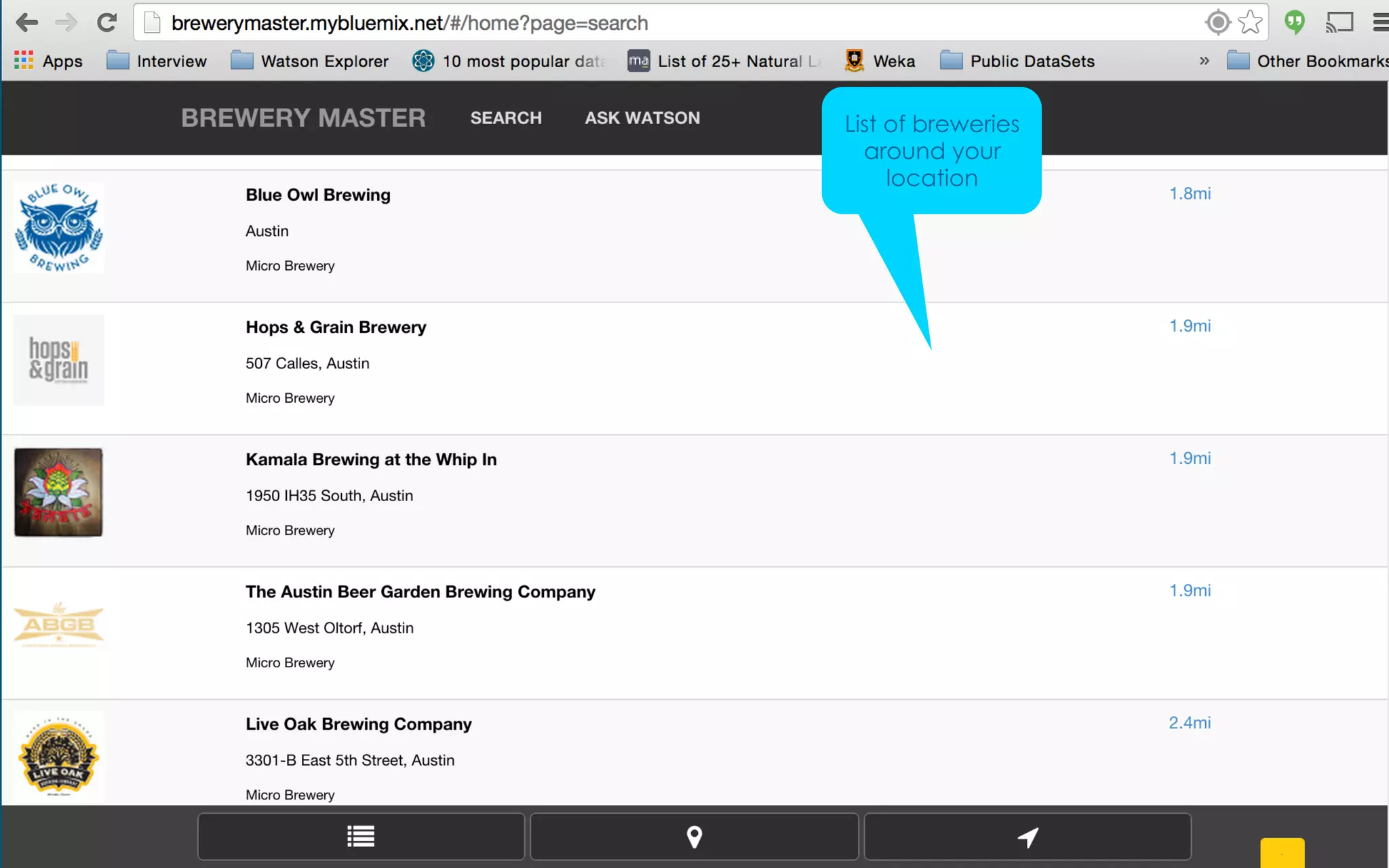This screenshot has width=1389, height=868.
Task: Click the 1.8mi distance for Blue Owl
Action: pyautogui.click(x=1190, y=194)
